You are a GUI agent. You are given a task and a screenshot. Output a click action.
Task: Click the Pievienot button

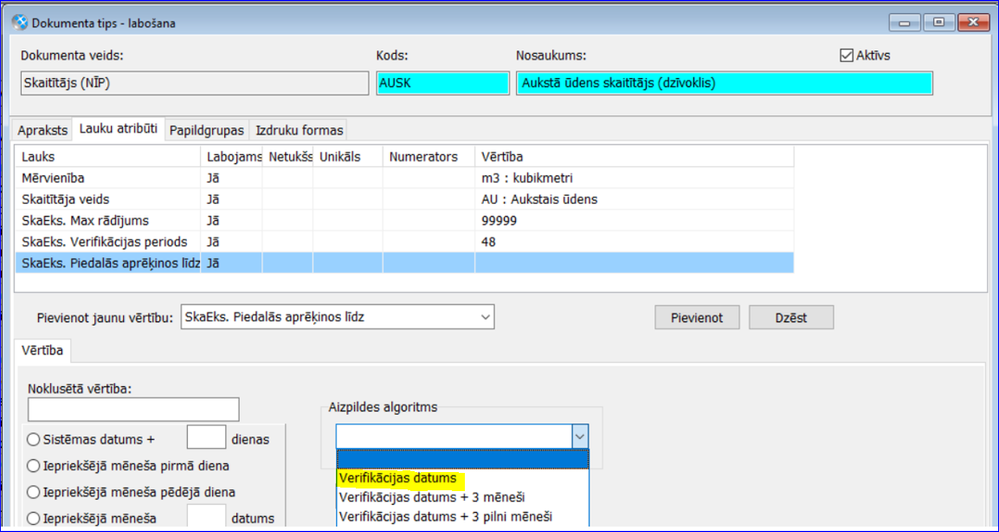click(697, 317)
